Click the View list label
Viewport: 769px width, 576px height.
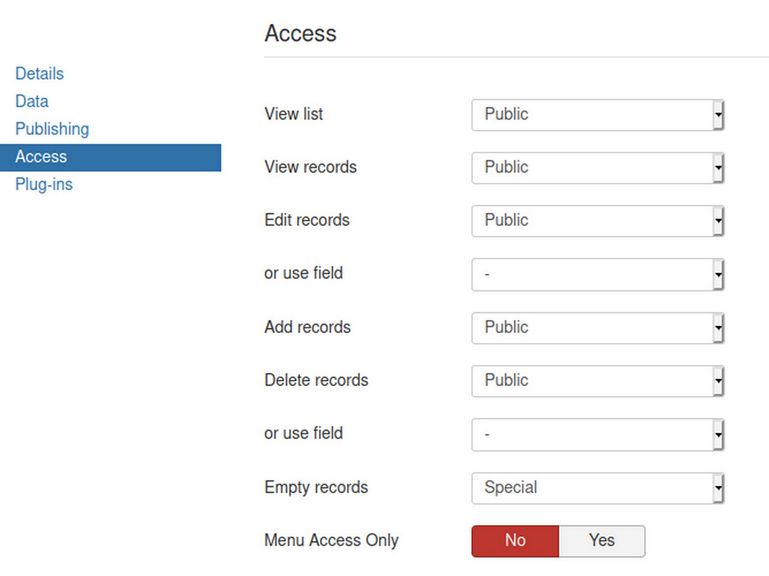coord(293,115)
